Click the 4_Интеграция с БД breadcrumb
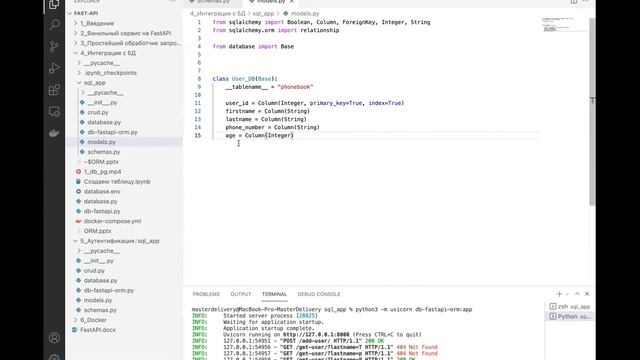Viewport: 640px width, 360px height. click(218, 13)
